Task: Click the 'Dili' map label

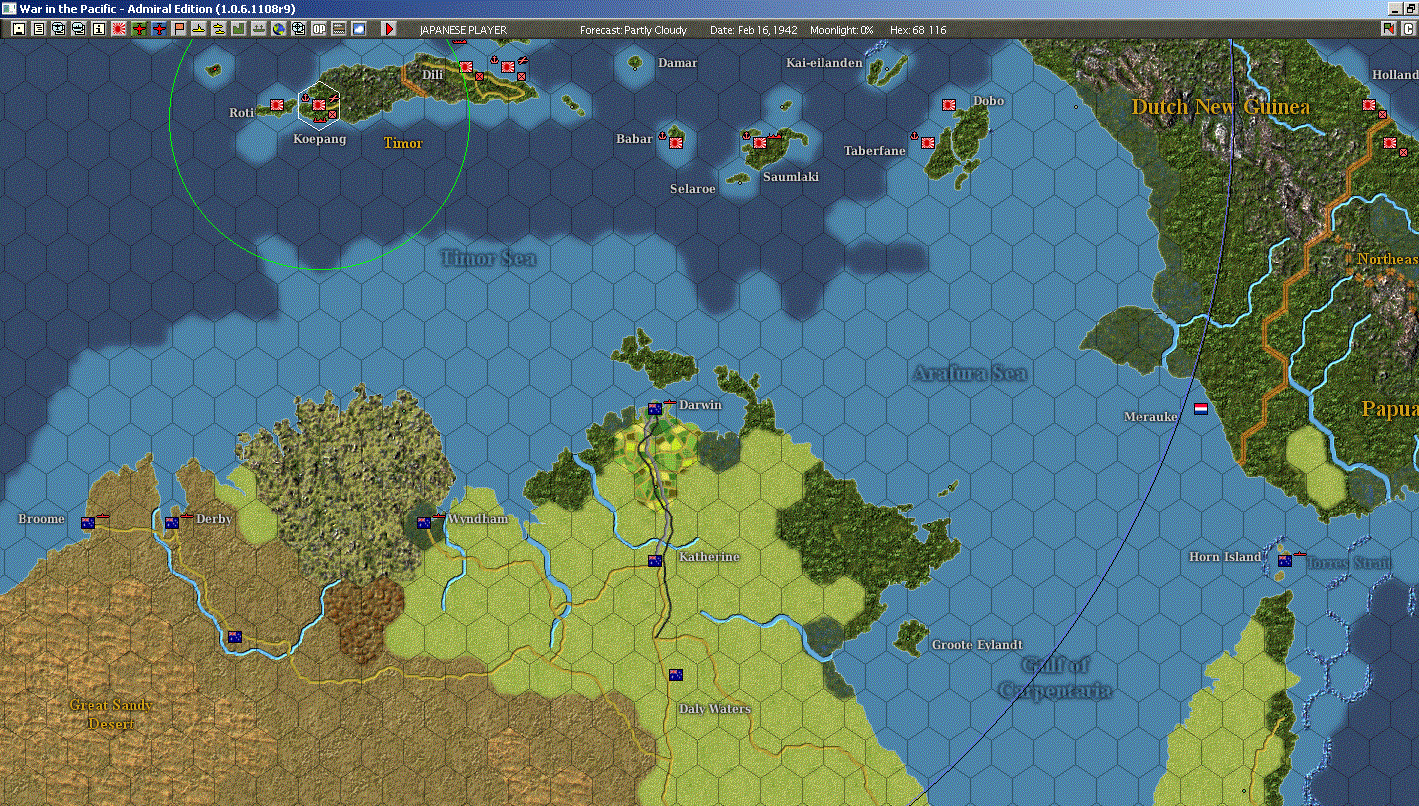Action: click(432, 74)
